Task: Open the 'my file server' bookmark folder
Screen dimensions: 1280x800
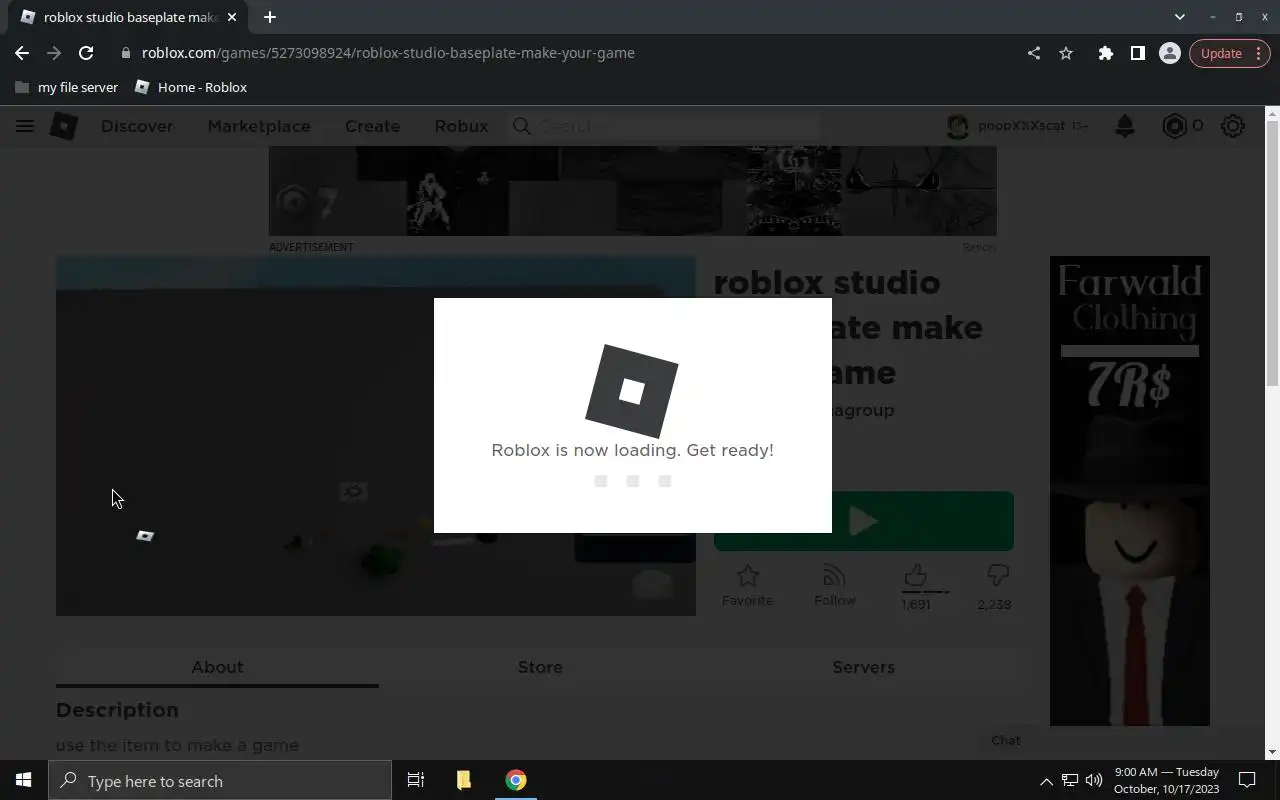Action: point(67,87)
